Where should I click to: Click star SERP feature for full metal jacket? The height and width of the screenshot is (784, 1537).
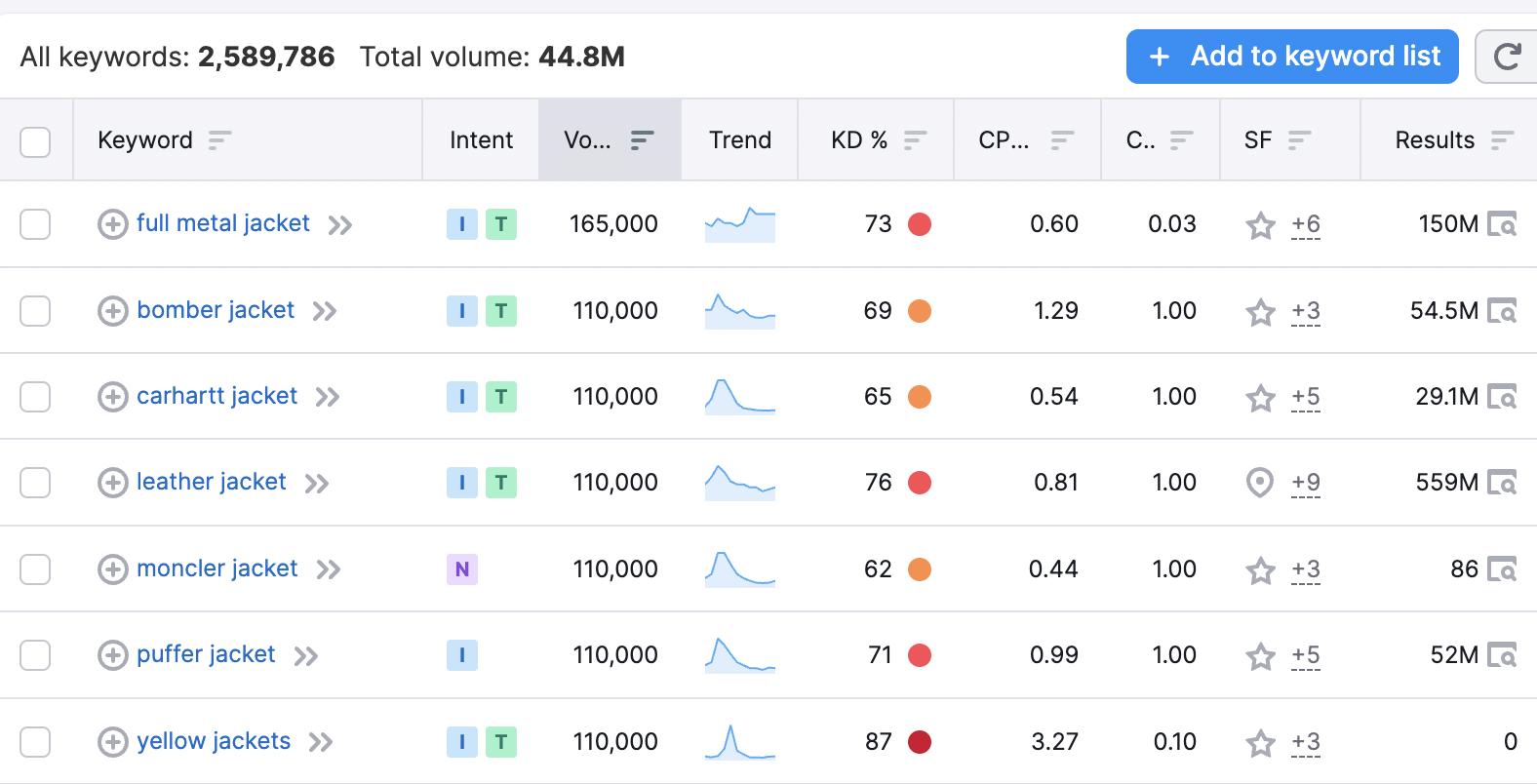(x=1261, y=225)
